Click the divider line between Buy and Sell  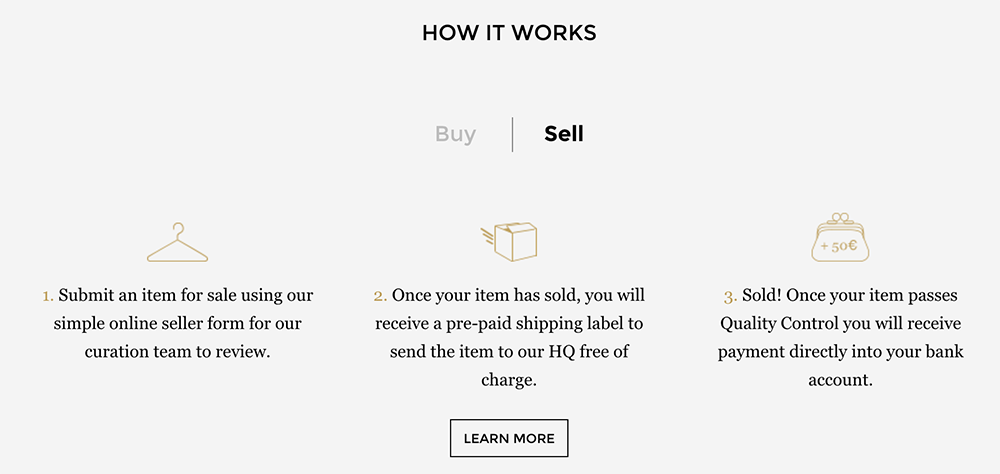click(512, 135)
